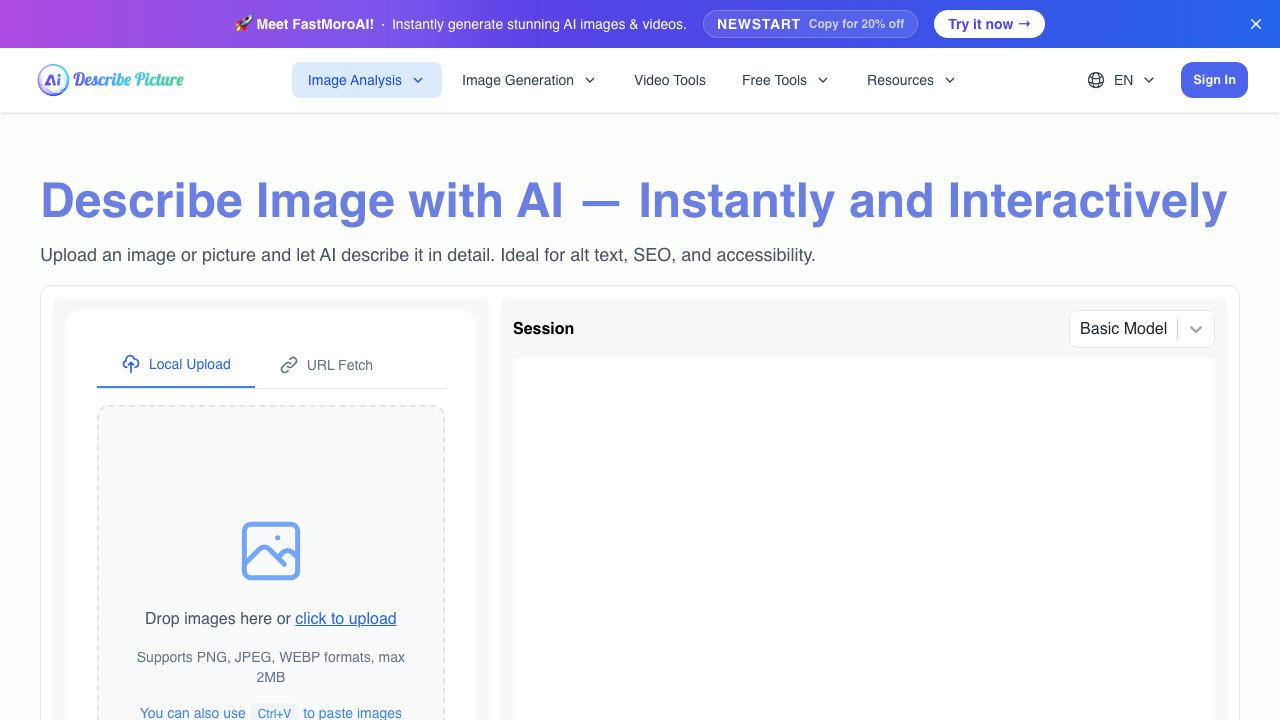Image resolution: width=1280 pixels, height=720 pixels.
Task: Click the Session heading text
Action: click(543, 328)
